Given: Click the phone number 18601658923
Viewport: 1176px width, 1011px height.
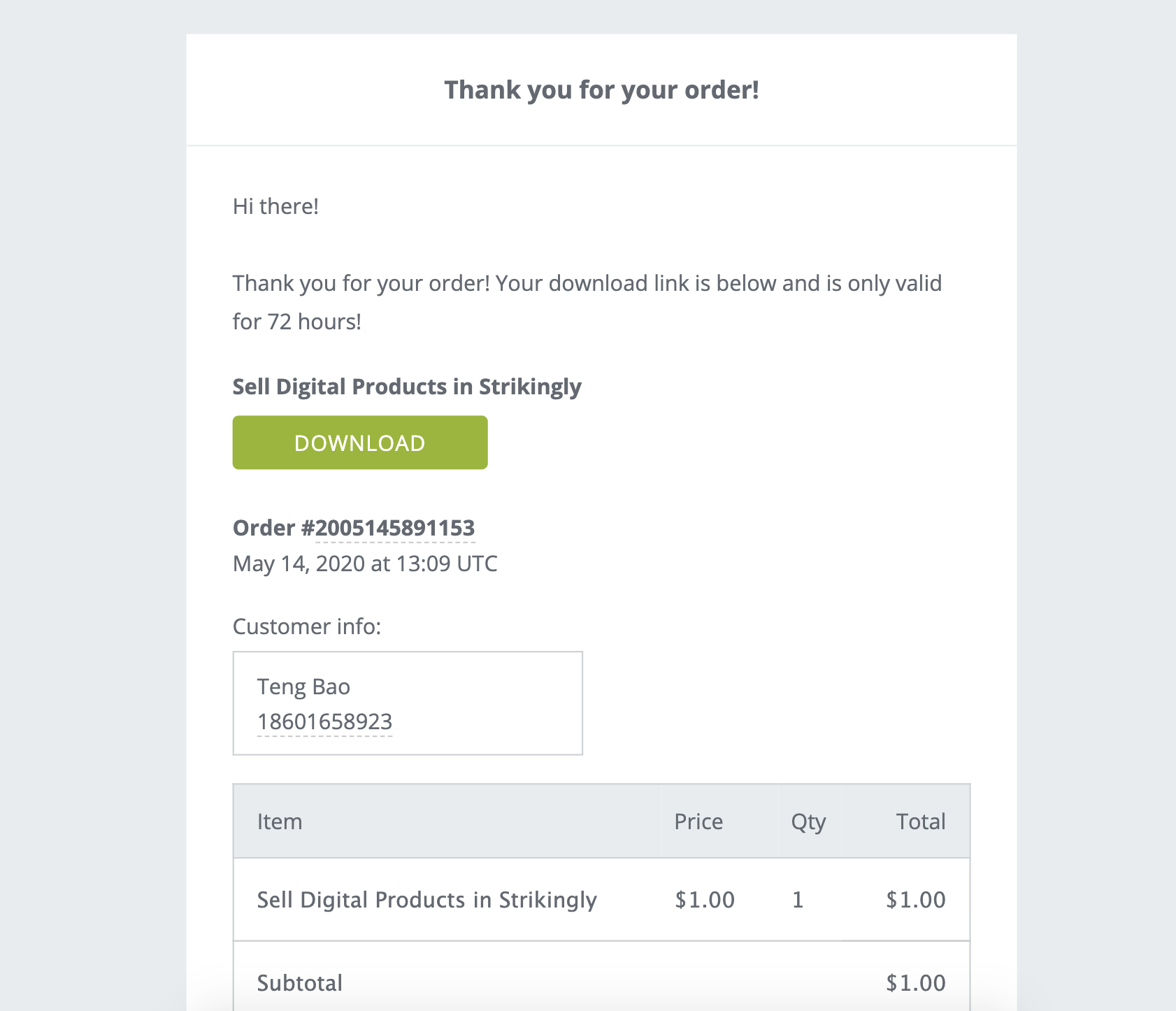Looking at the screenshot, I should coord(324,722).
